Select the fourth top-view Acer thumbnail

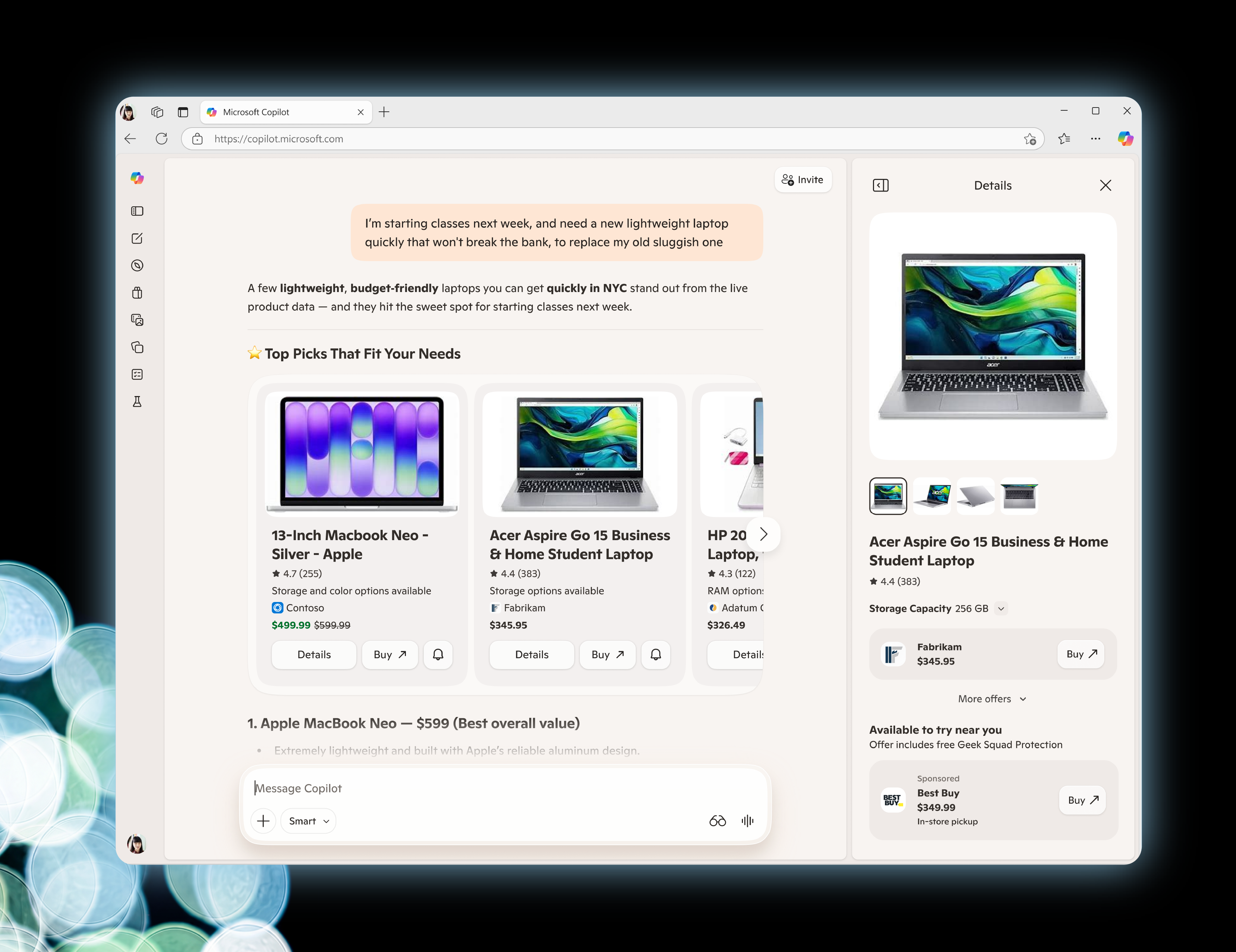click(x=1019, y=496)
